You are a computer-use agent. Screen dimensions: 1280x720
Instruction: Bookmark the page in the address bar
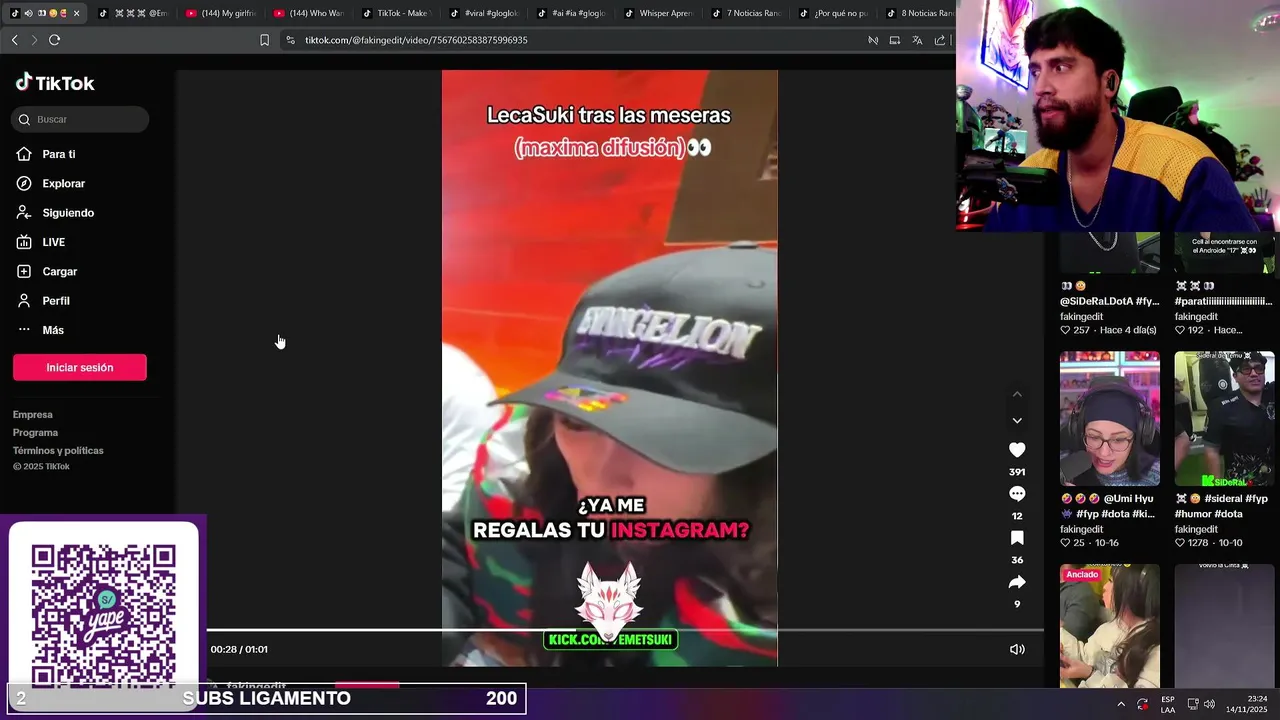coord(264,40)
